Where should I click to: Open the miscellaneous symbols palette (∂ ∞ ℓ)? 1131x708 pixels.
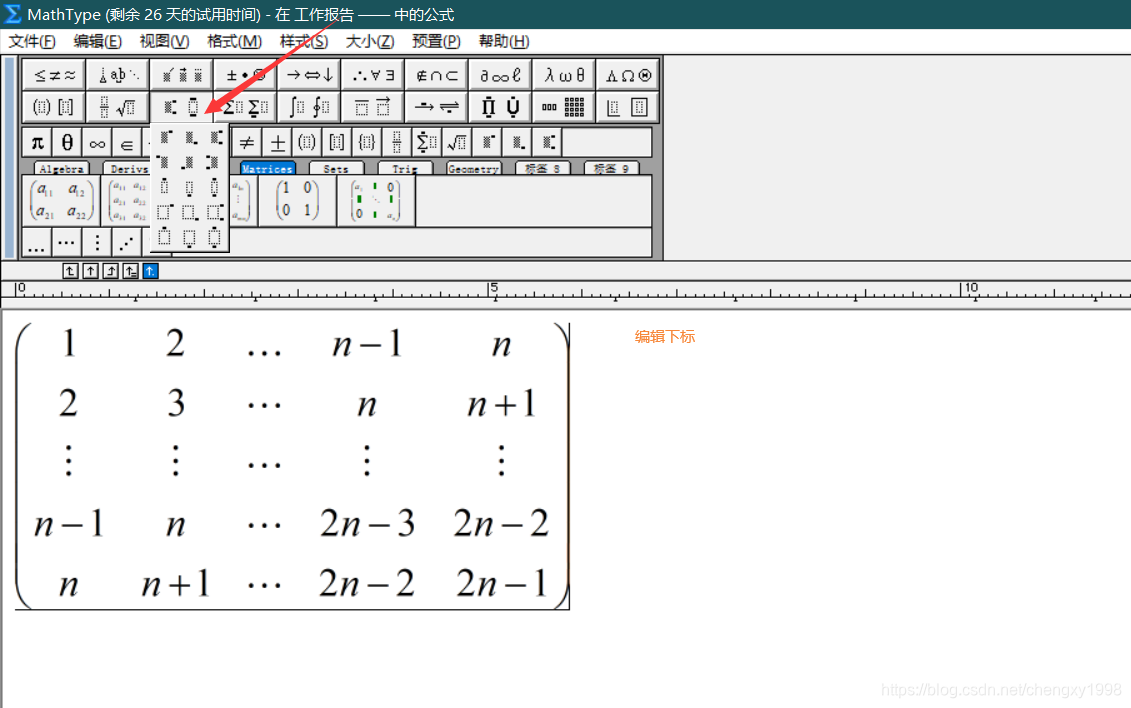click(x=500, y=75)
